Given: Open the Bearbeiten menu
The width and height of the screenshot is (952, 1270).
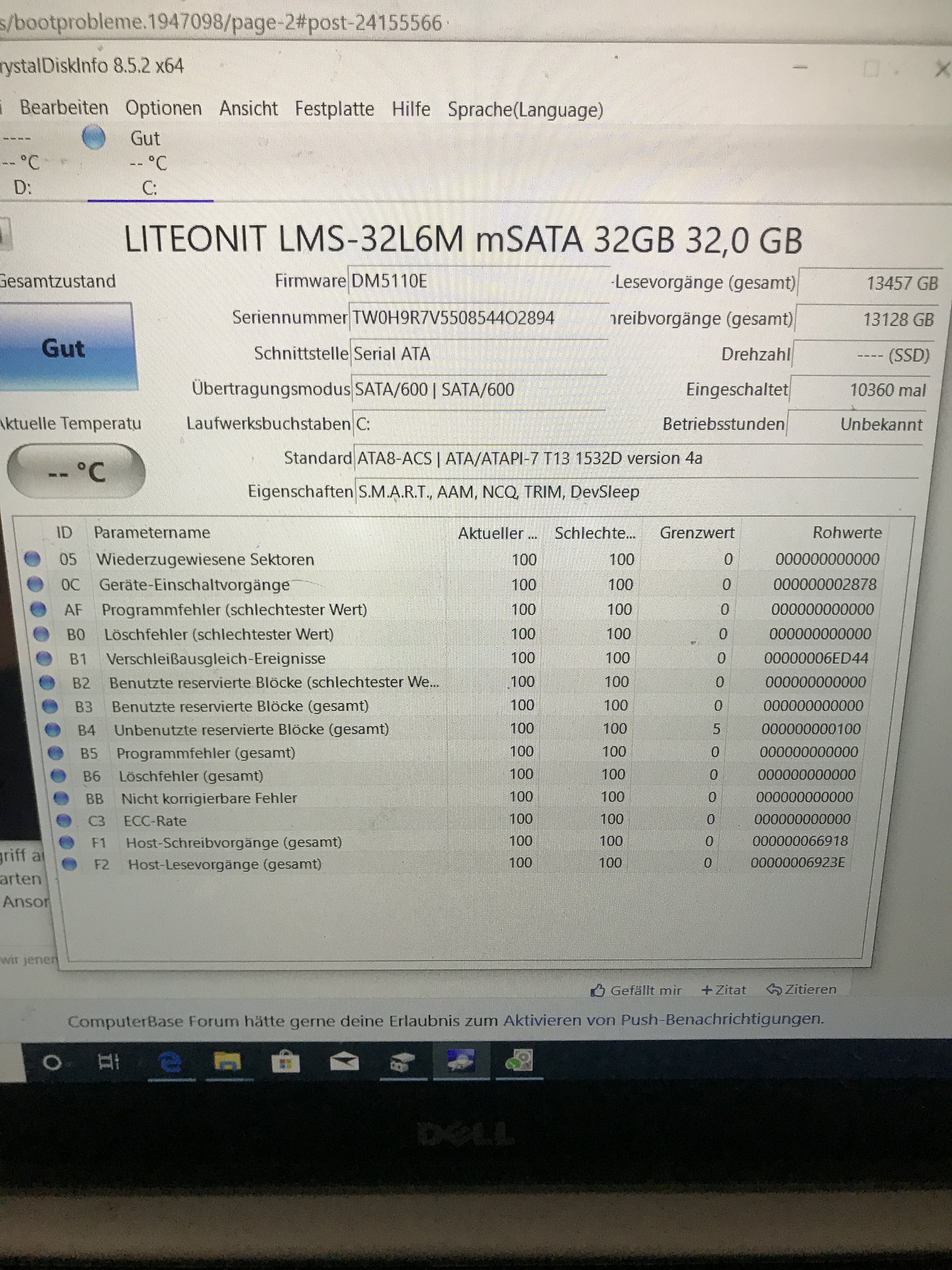Looking at the screenshot, I should tap(64, 108).
